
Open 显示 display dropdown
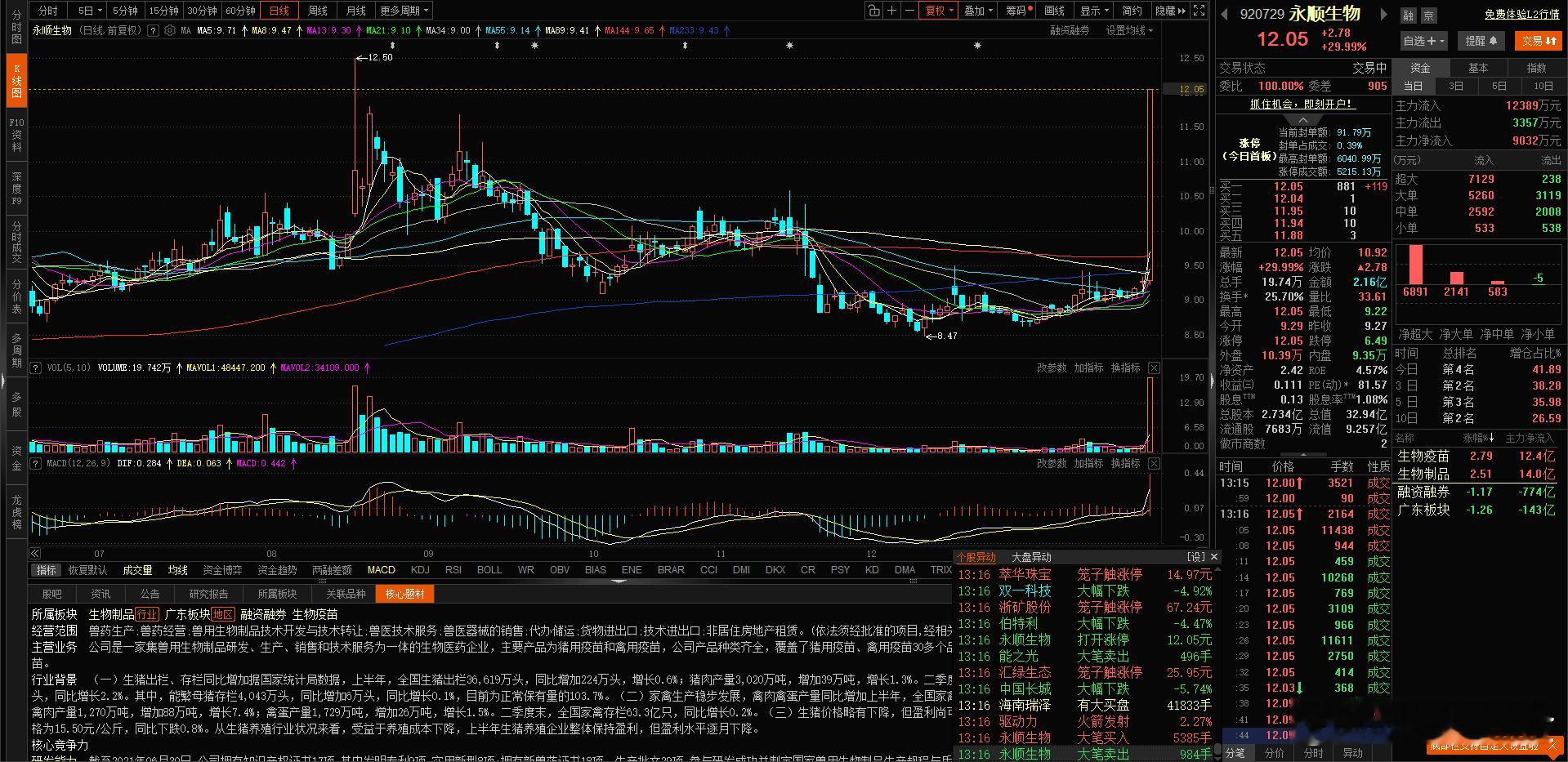tap(1094, 11)
